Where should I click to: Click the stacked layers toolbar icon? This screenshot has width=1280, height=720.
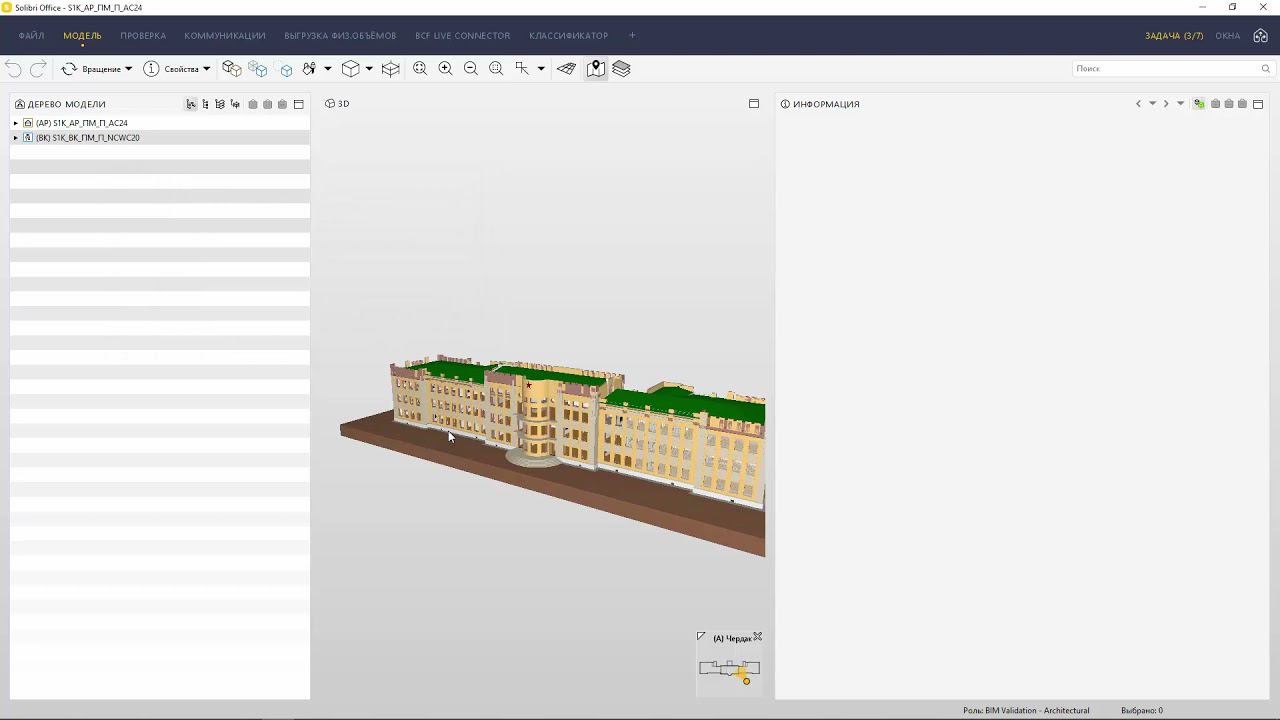(x=621, y=69)
